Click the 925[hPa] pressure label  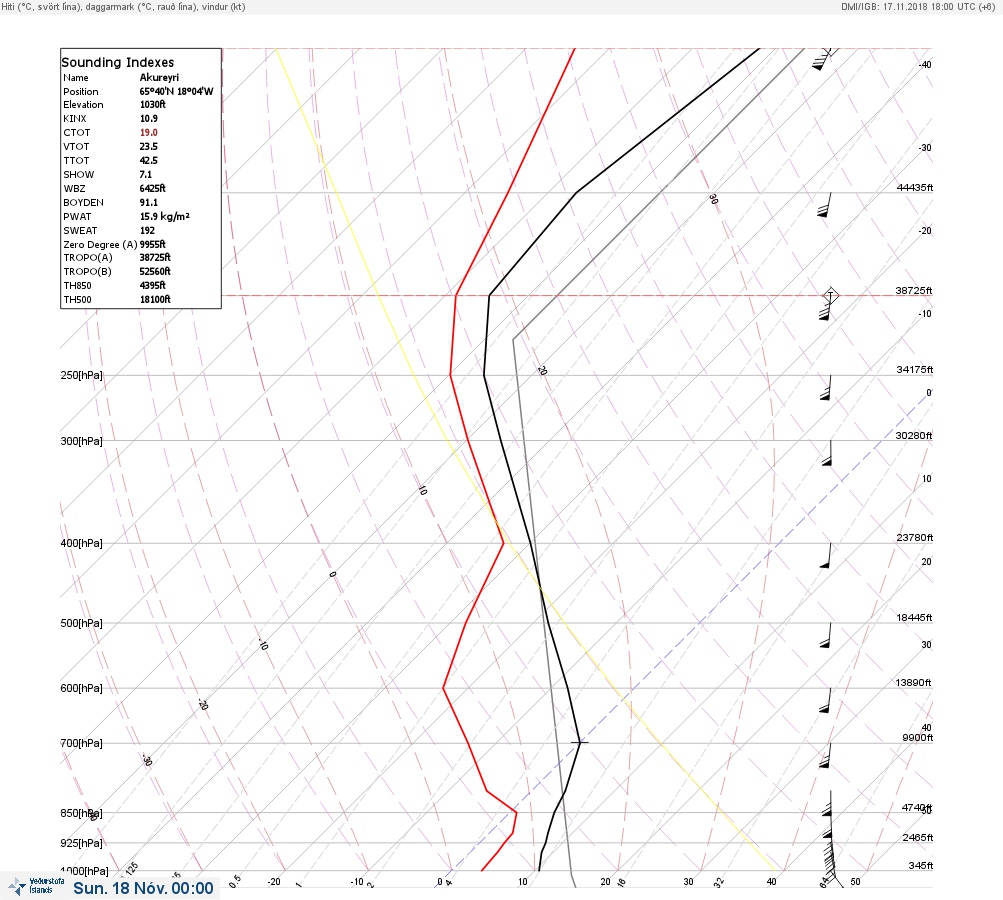point(81,843)
